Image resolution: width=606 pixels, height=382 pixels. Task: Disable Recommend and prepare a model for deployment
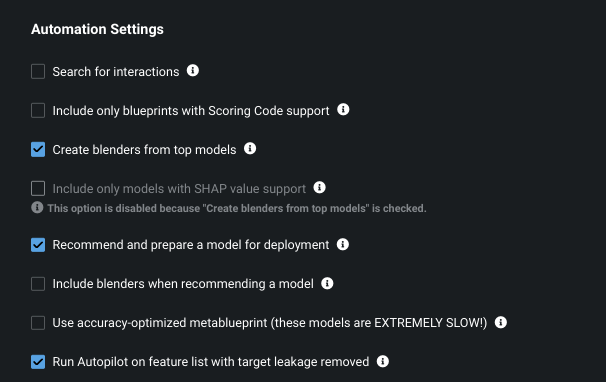[38, 245]
